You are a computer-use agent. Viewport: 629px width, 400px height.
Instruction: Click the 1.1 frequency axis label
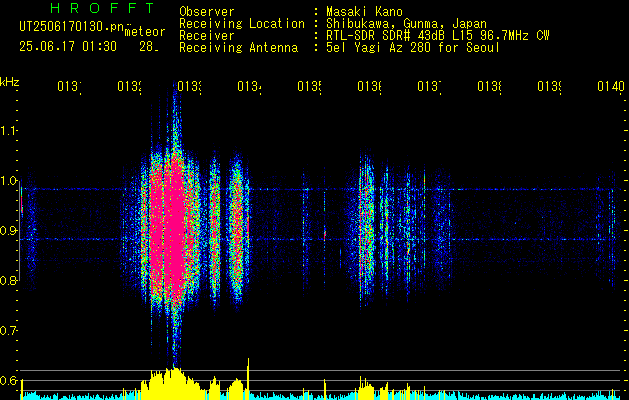[8, 131]
